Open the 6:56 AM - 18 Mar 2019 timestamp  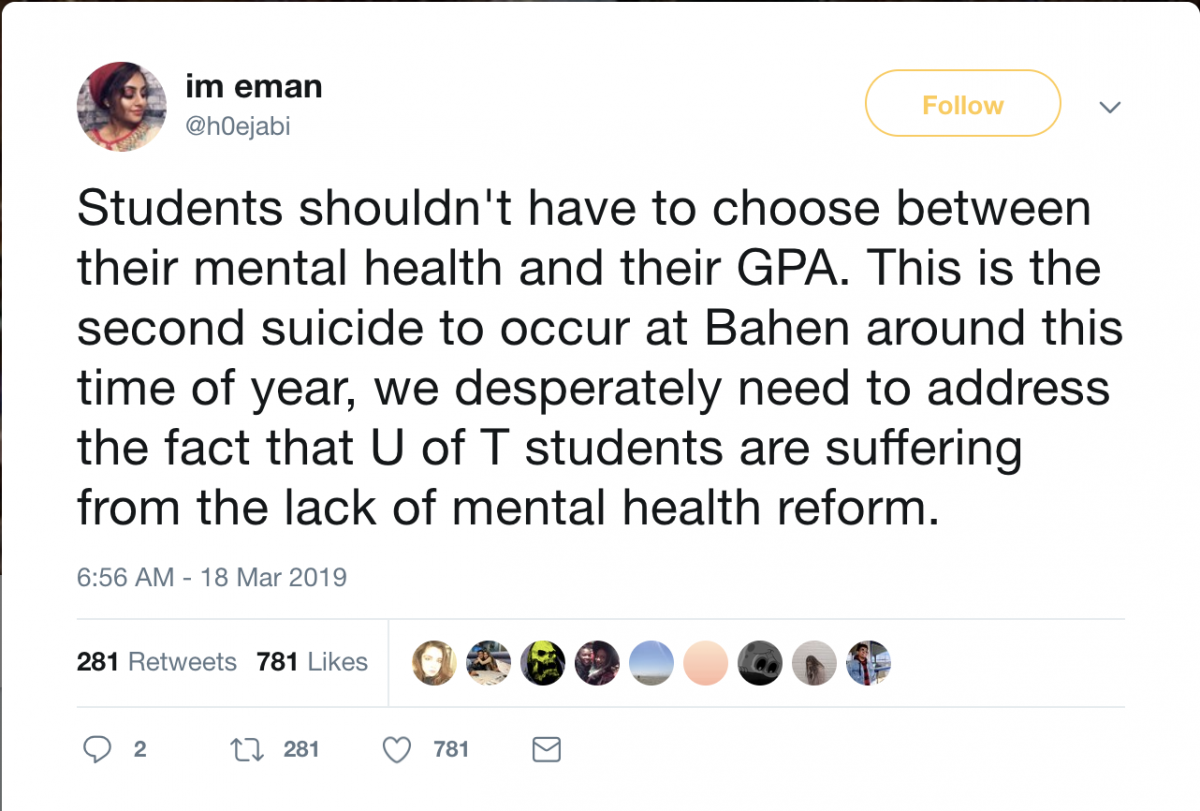[x=211, y=577]
